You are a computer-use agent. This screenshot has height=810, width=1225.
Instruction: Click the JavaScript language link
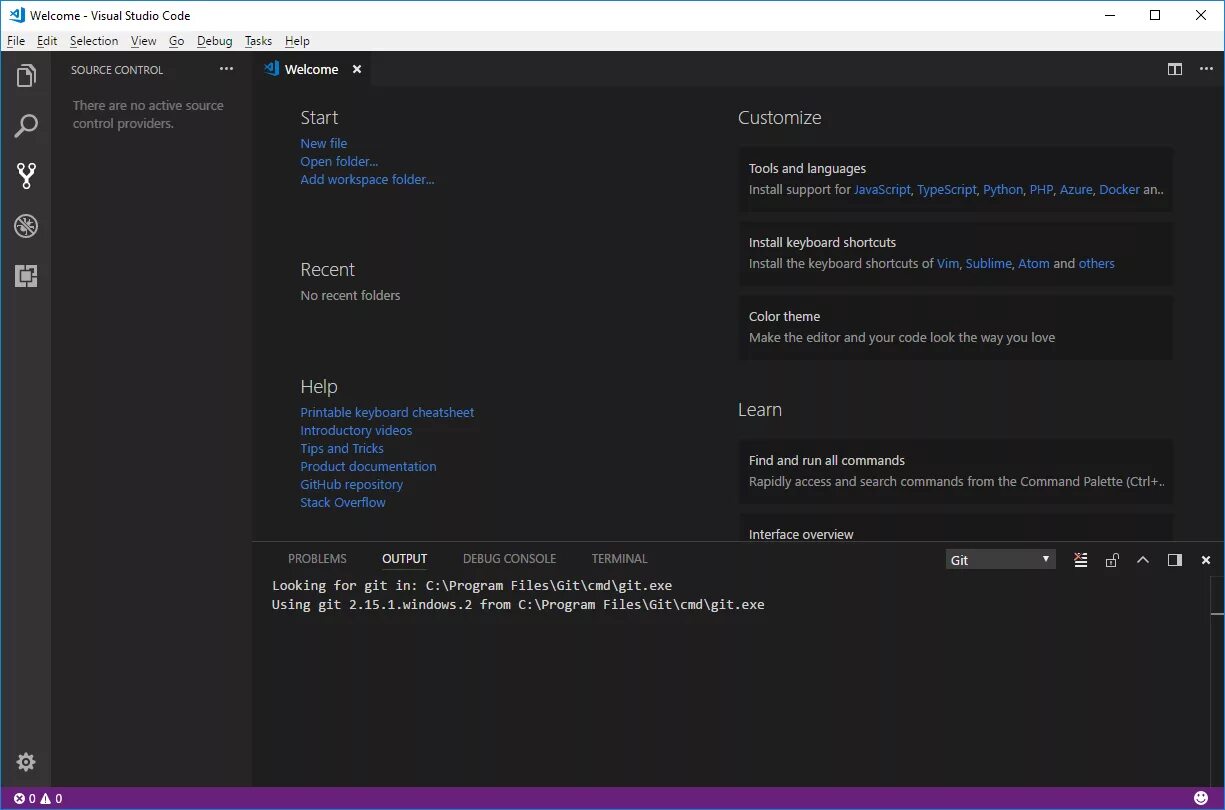(882, 189)
